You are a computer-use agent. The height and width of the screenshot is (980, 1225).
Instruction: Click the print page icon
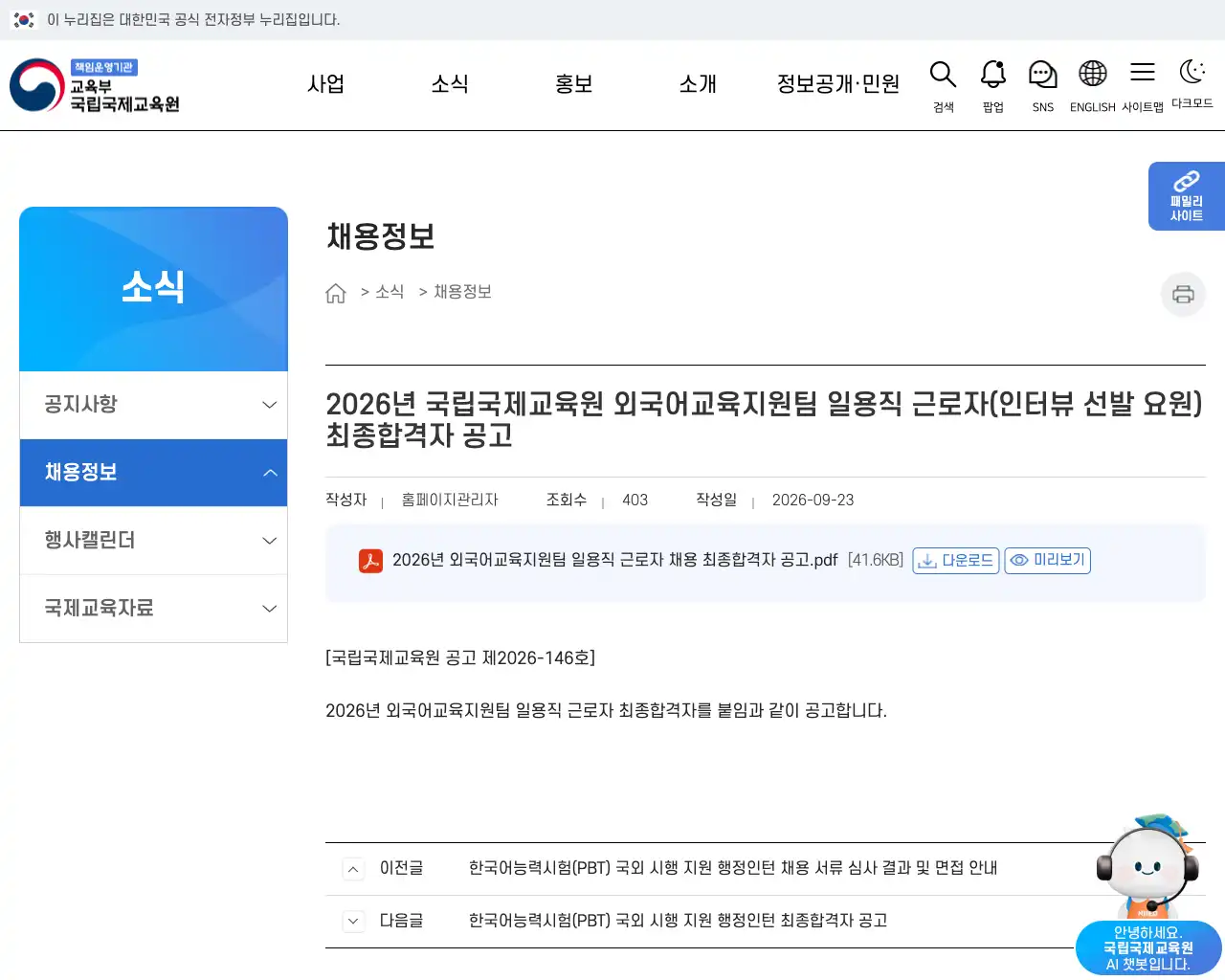point(1183,294)
